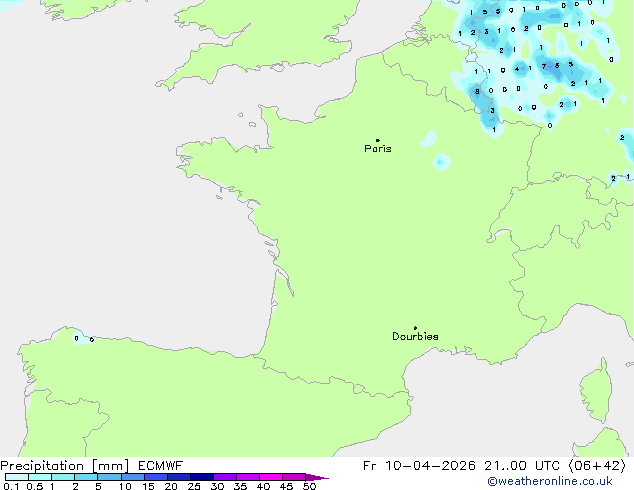The height and width of the screenshot is (490, 634).
Task: Select the Paris location dot marker
Action: (378, 140)
